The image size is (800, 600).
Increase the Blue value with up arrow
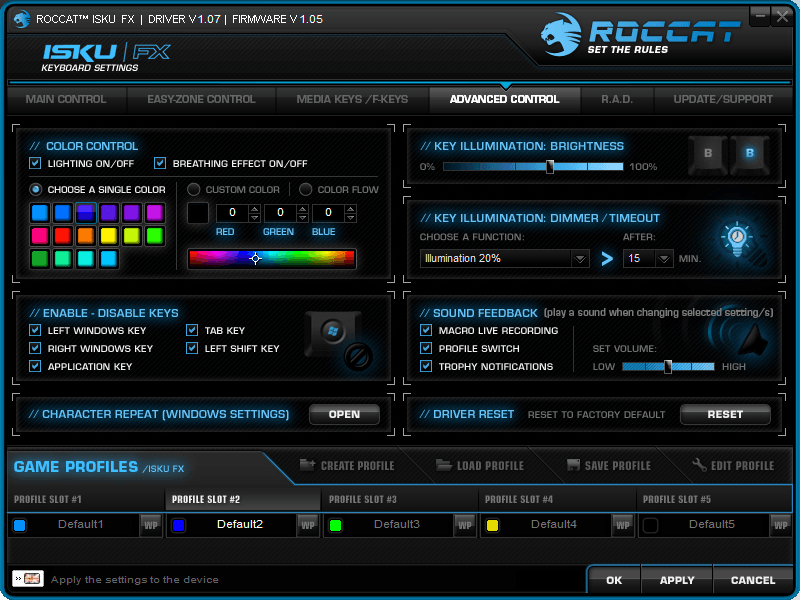coord(351,209)
